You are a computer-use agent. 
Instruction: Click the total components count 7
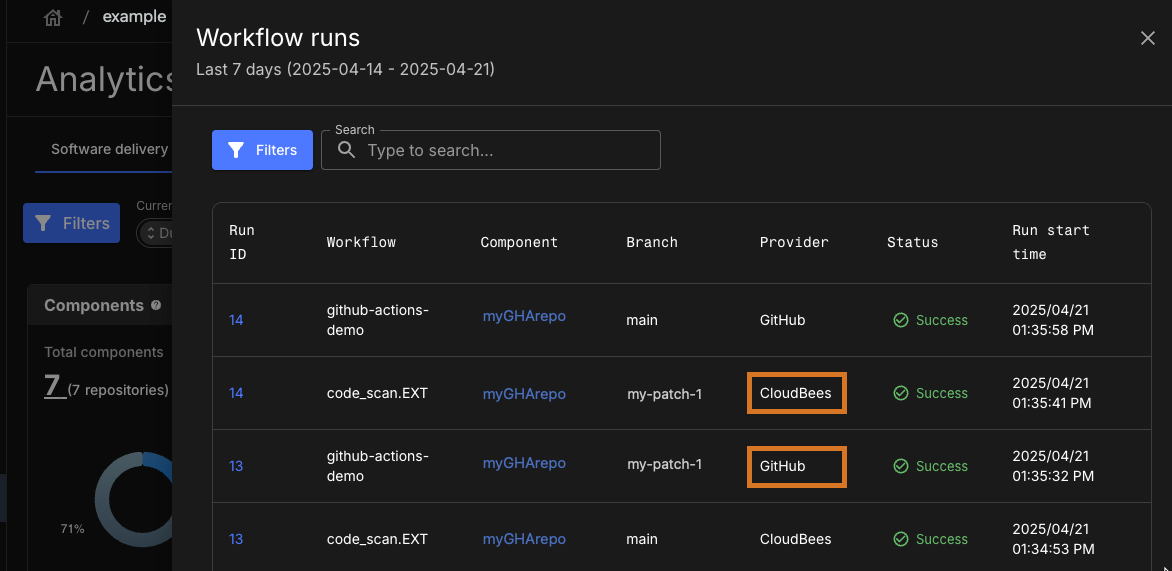tap(55, 386)
